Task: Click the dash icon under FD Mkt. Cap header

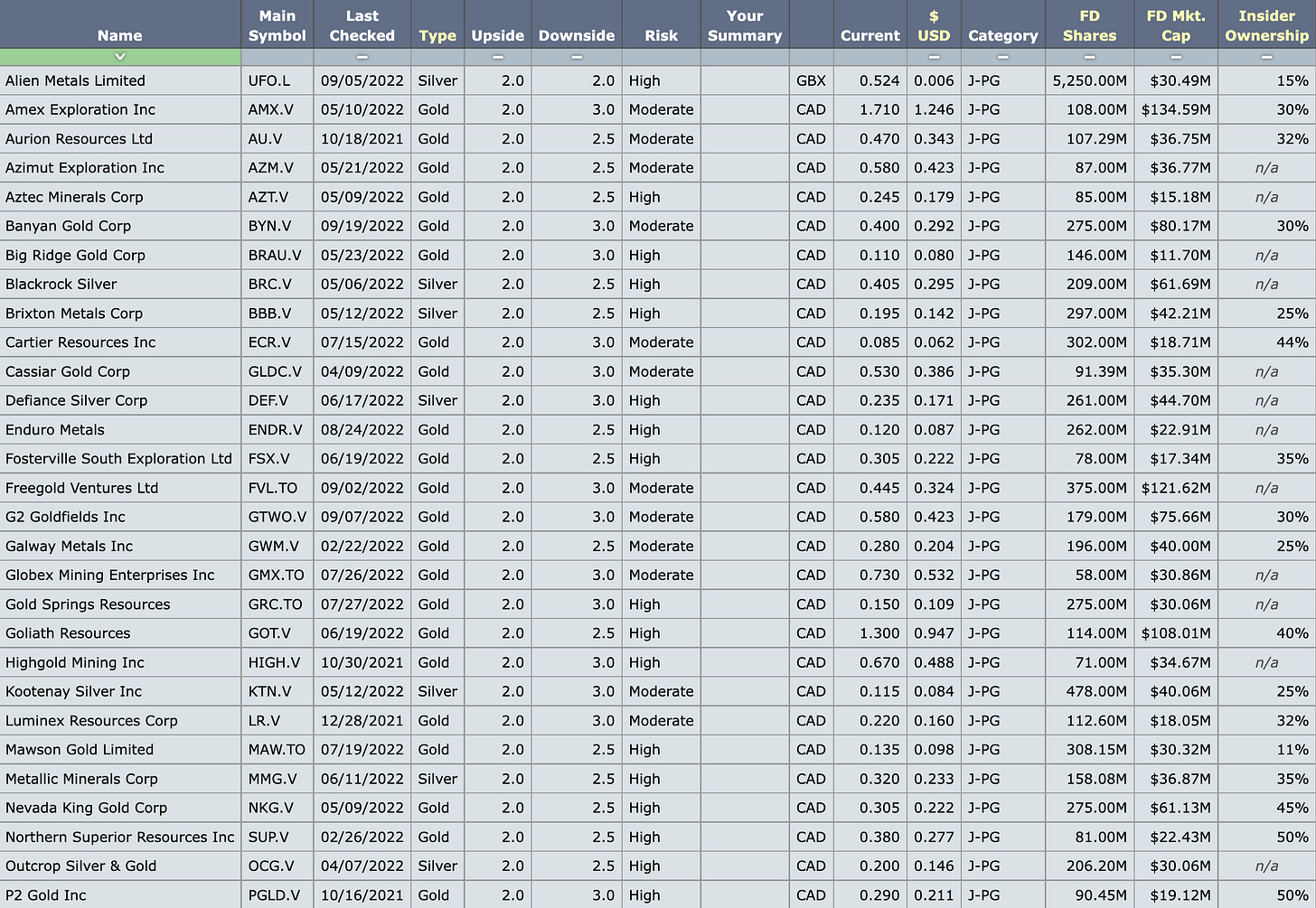Action: coord(1176,56)
